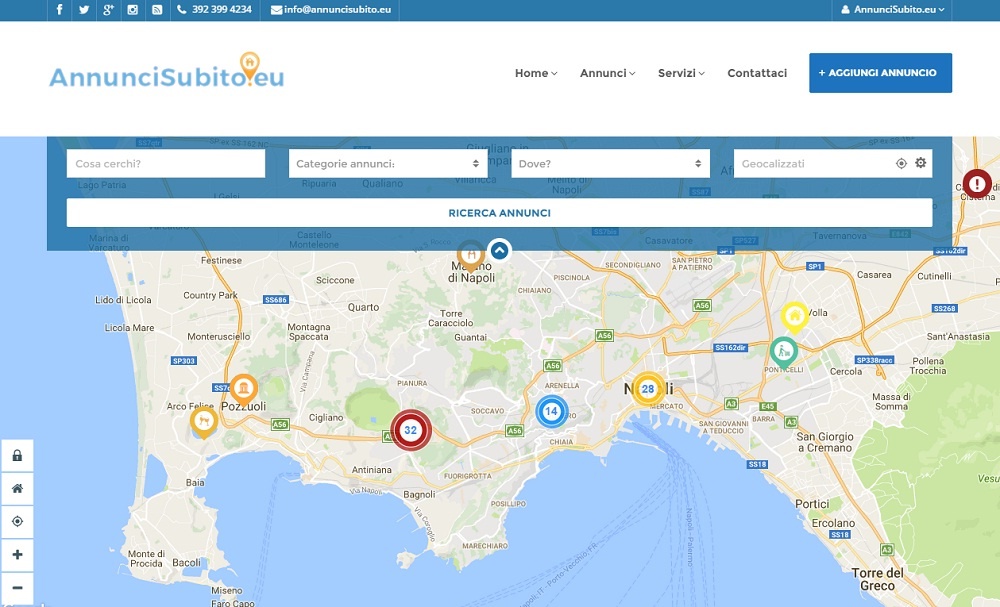Screen dimensions: 1000x607
Task: Click the AnnunciSubito.eu site logo
Action: pos(167,71)
